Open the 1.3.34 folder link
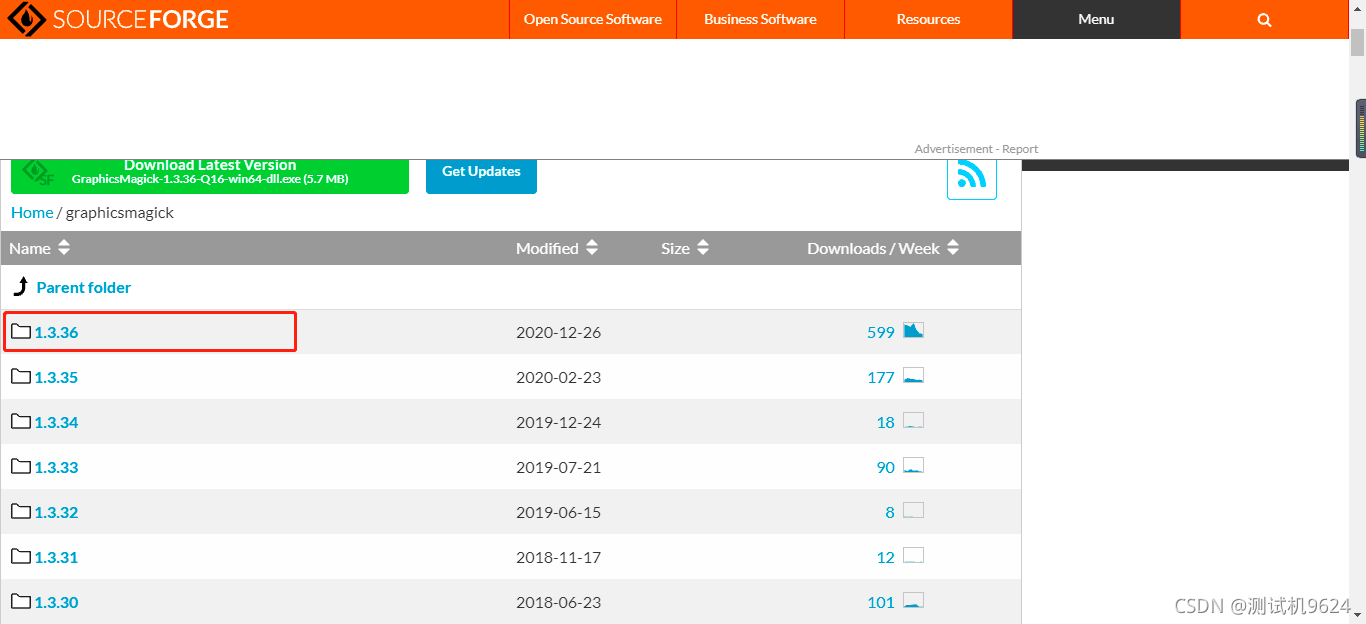This screenshot has width=1366, height=624. click(x=56, y=422)
